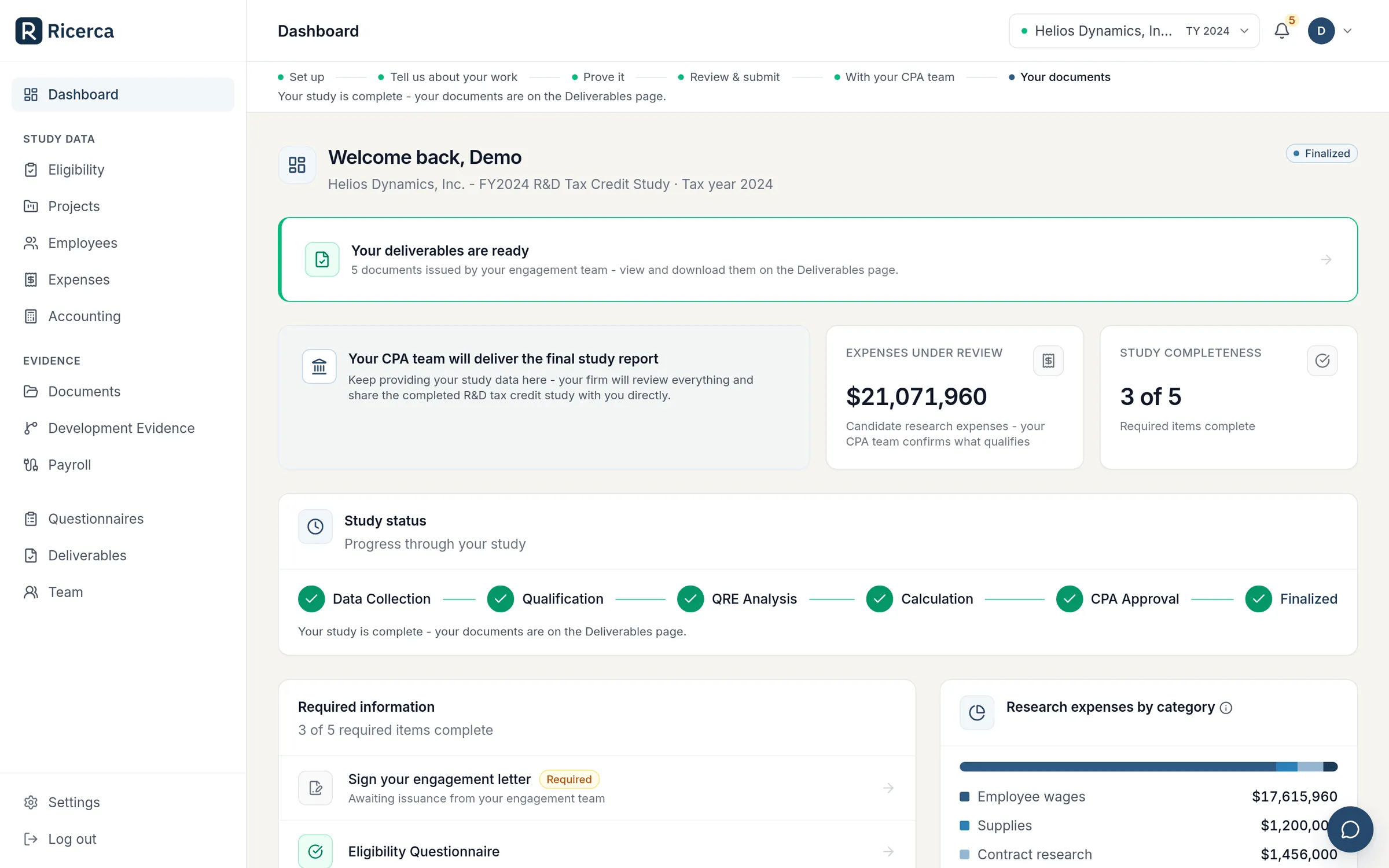The width and height of the screenshot is (1389, 868).
Task: Open Development Evidence in the sidebar
Action: [x=123, y=428]
